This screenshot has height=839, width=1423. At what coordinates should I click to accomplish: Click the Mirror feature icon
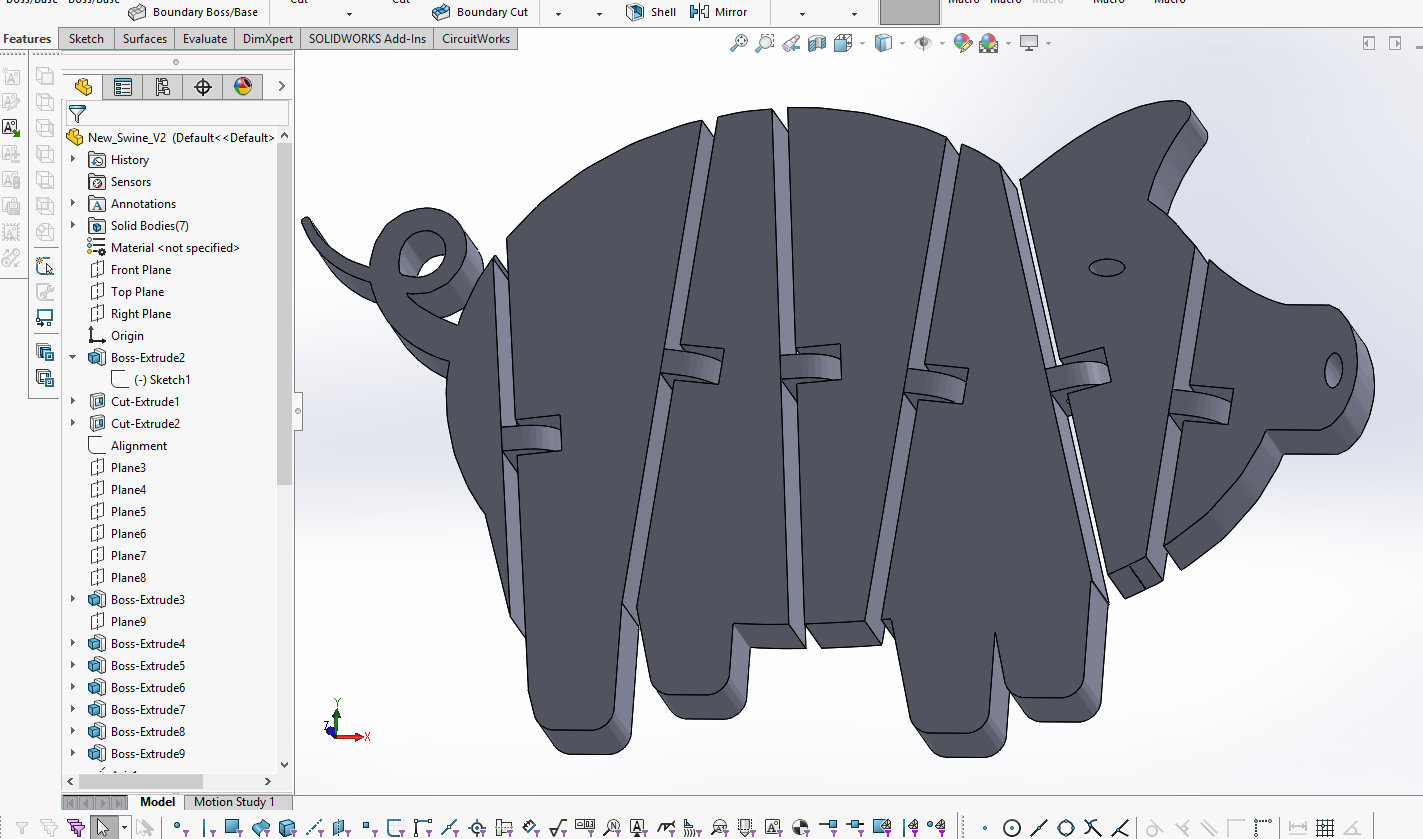[700, 12]
